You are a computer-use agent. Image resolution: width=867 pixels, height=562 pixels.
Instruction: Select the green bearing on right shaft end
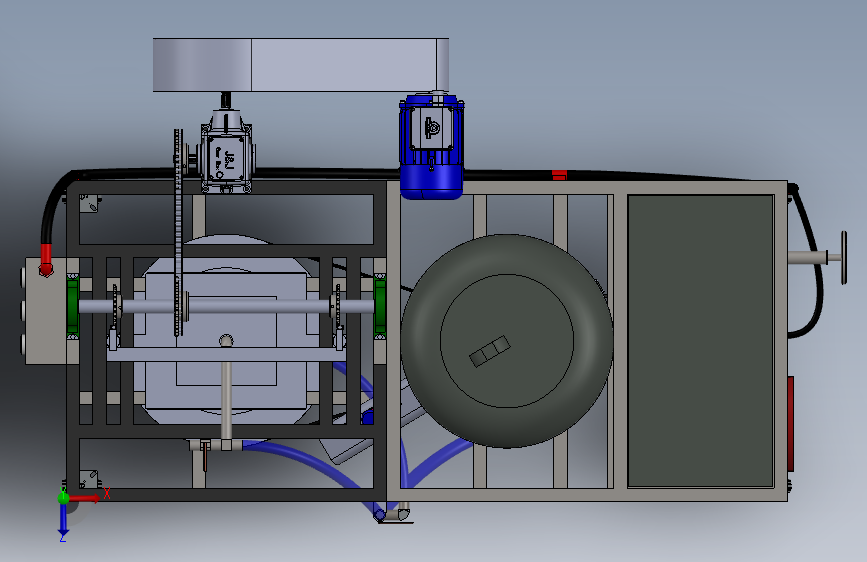point(380,306)
